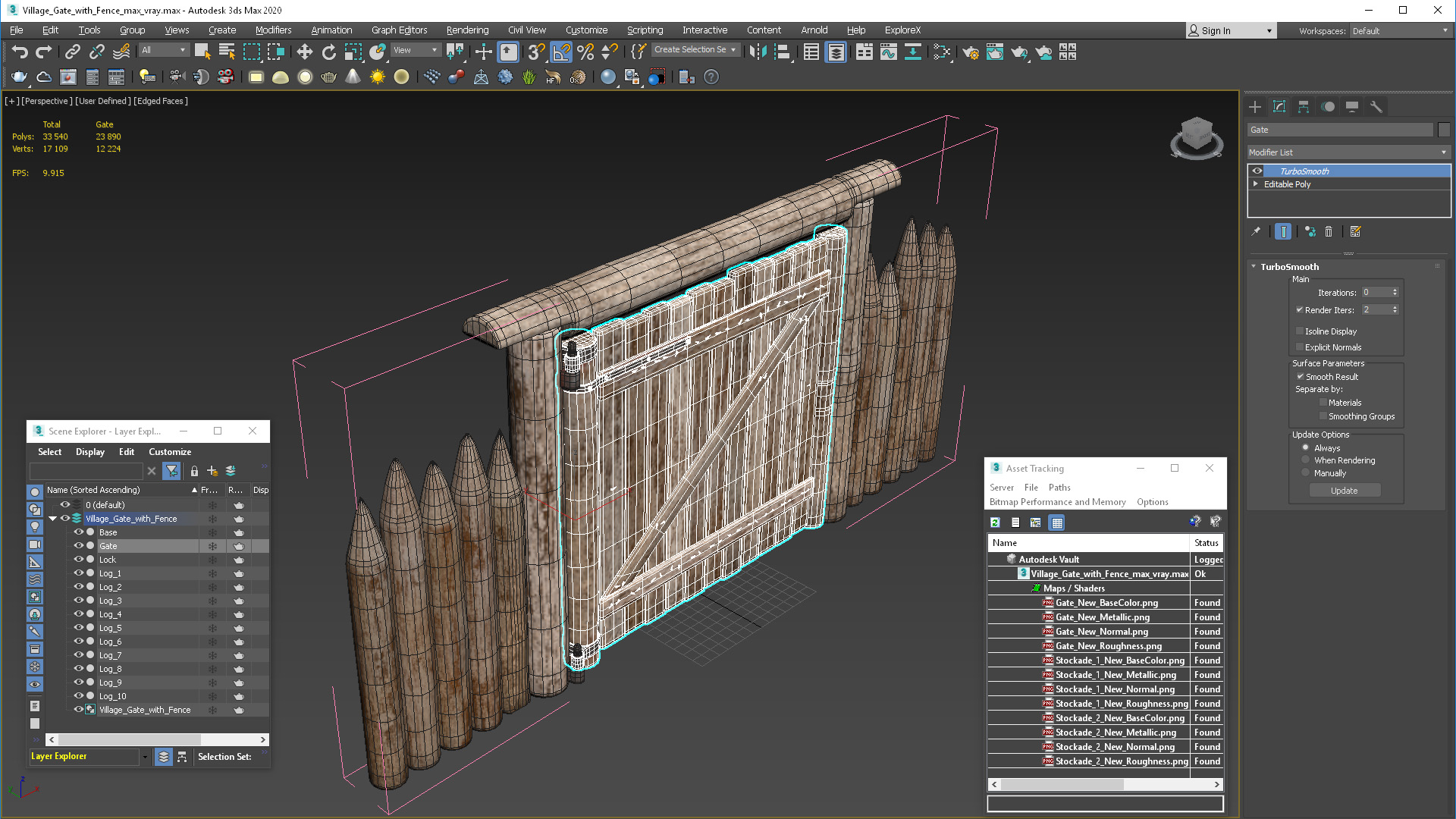Click the Scene Explorer horizontal scrollbar
The image size is (1456, 819).
(x=157, y=739)
